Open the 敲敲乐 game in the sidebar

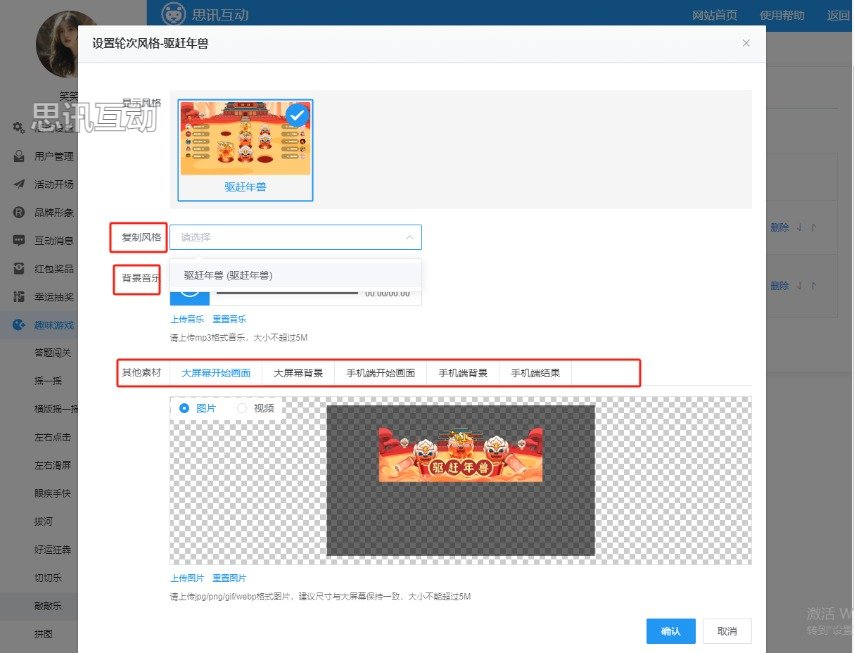point(48,606)
